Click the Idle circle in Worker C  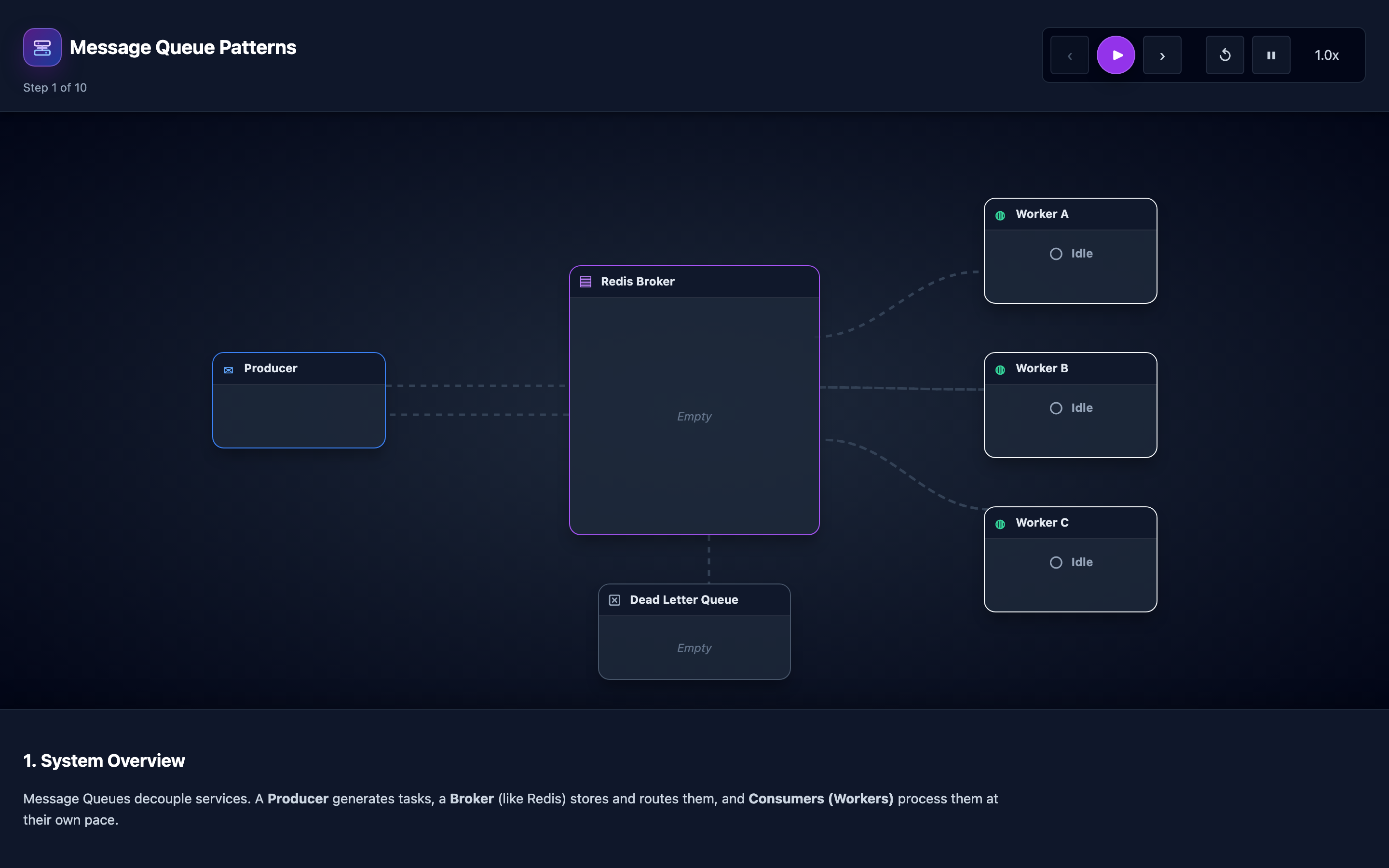(x=1056, y=563)
